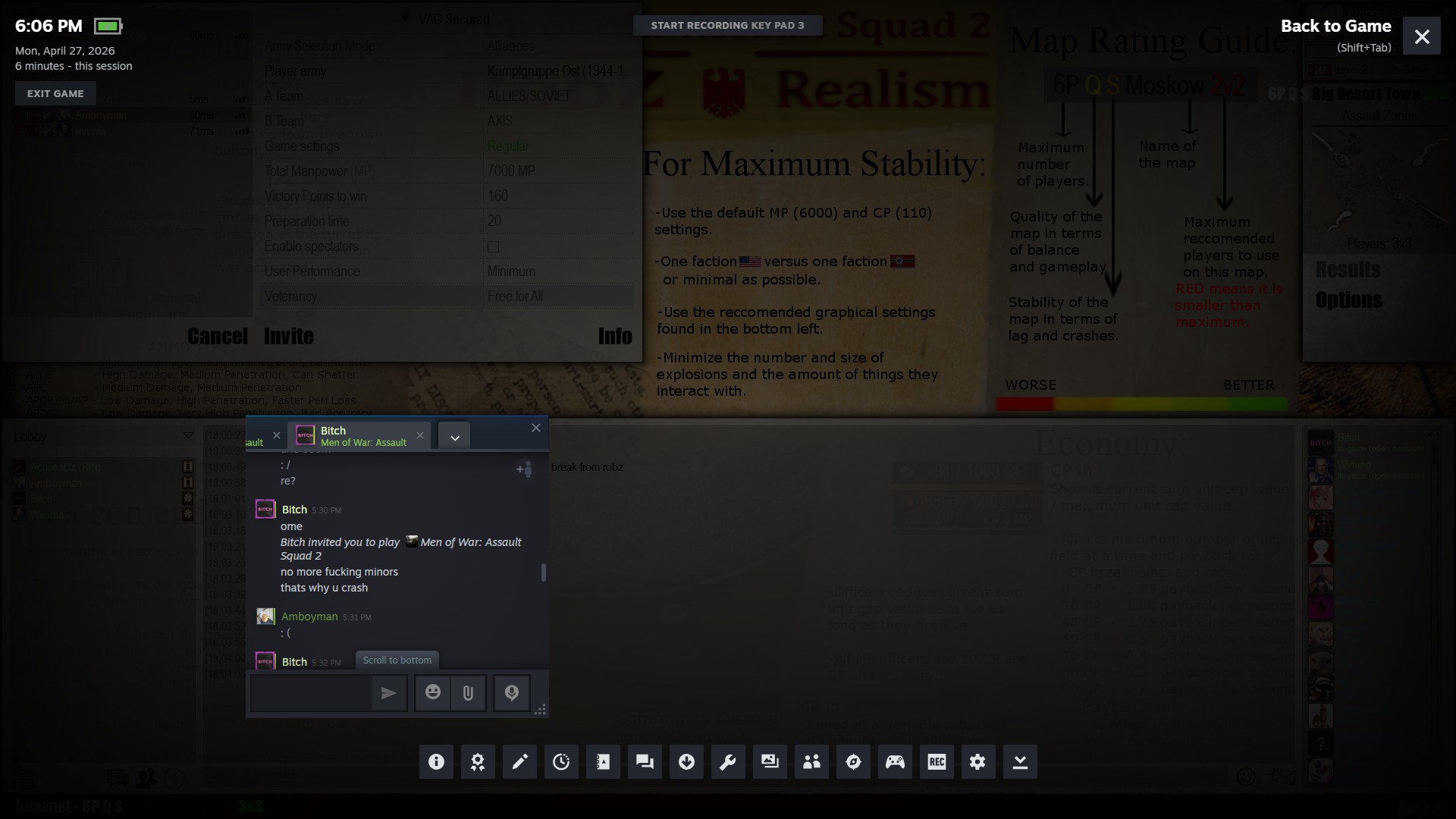Viewport: 1456px width, 819px height.
Task: Open Screenshots gallery icon
Action: [770, 762]
